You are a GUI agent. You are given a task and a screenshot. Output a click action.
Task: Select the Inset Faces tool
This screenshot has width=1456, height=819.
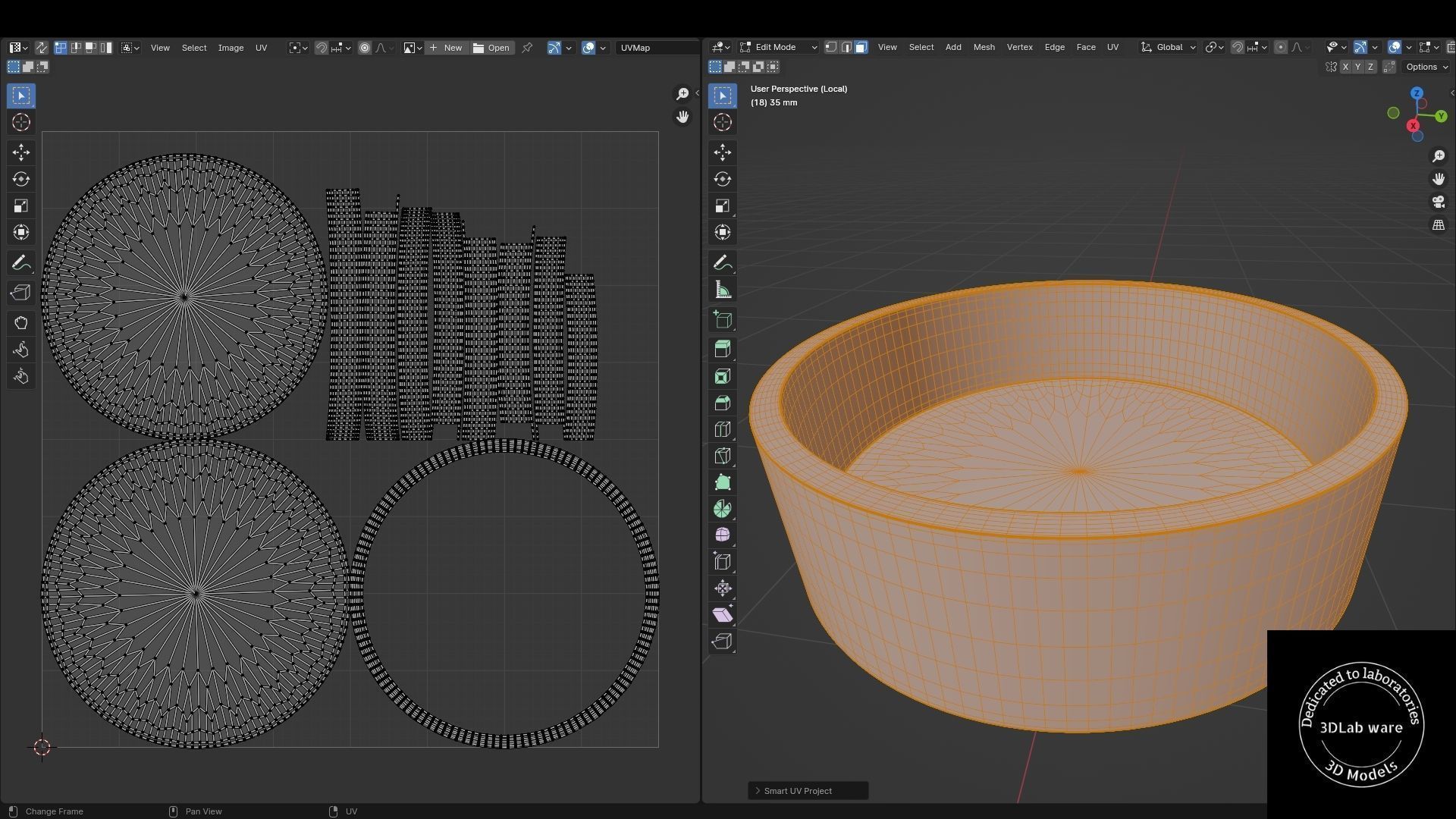click(x=722, y=376)
